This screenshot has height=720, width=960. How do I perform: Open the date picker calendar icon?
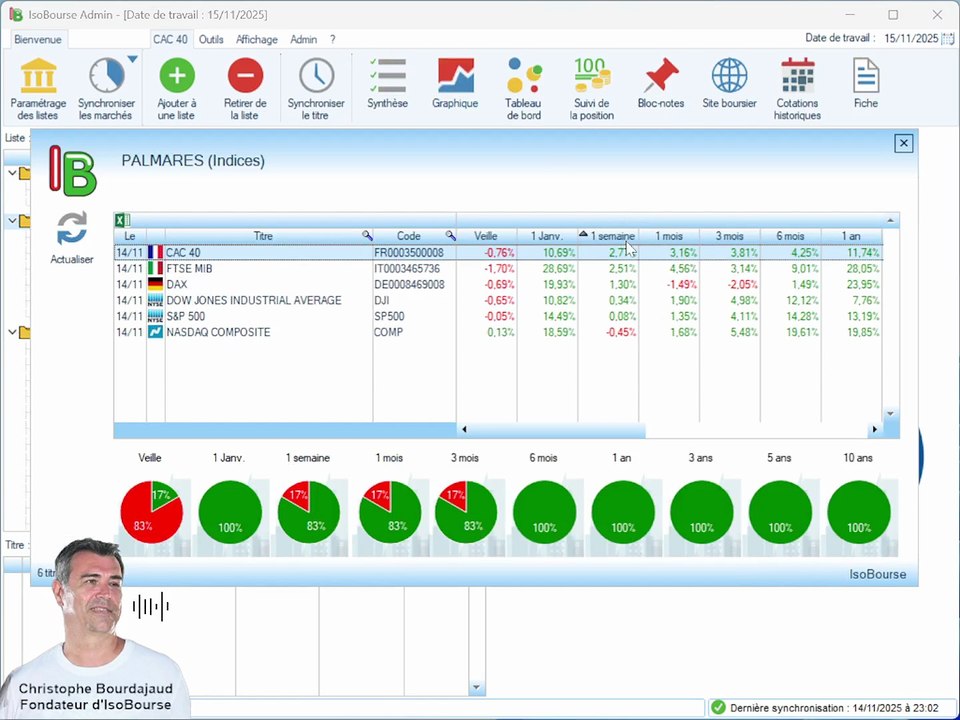(947, 39)
